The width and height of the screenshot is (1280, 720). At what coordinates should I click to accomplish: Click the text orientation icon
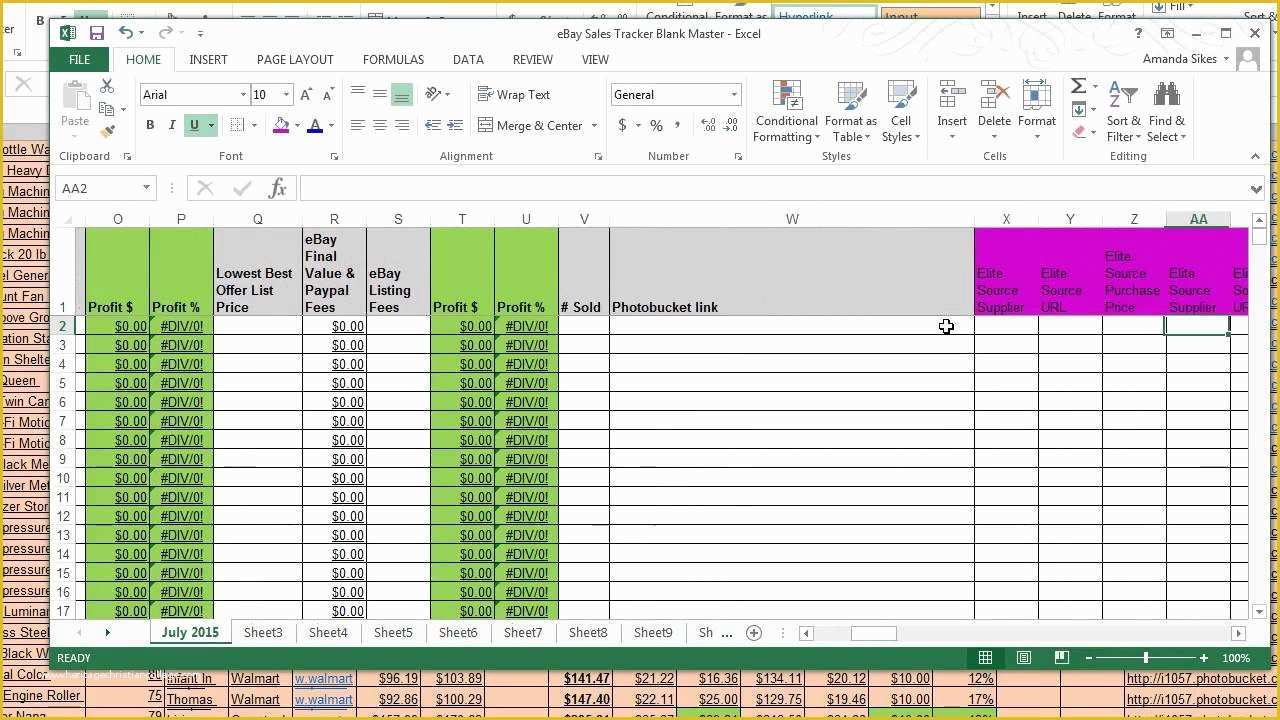[x=433, y=94]
